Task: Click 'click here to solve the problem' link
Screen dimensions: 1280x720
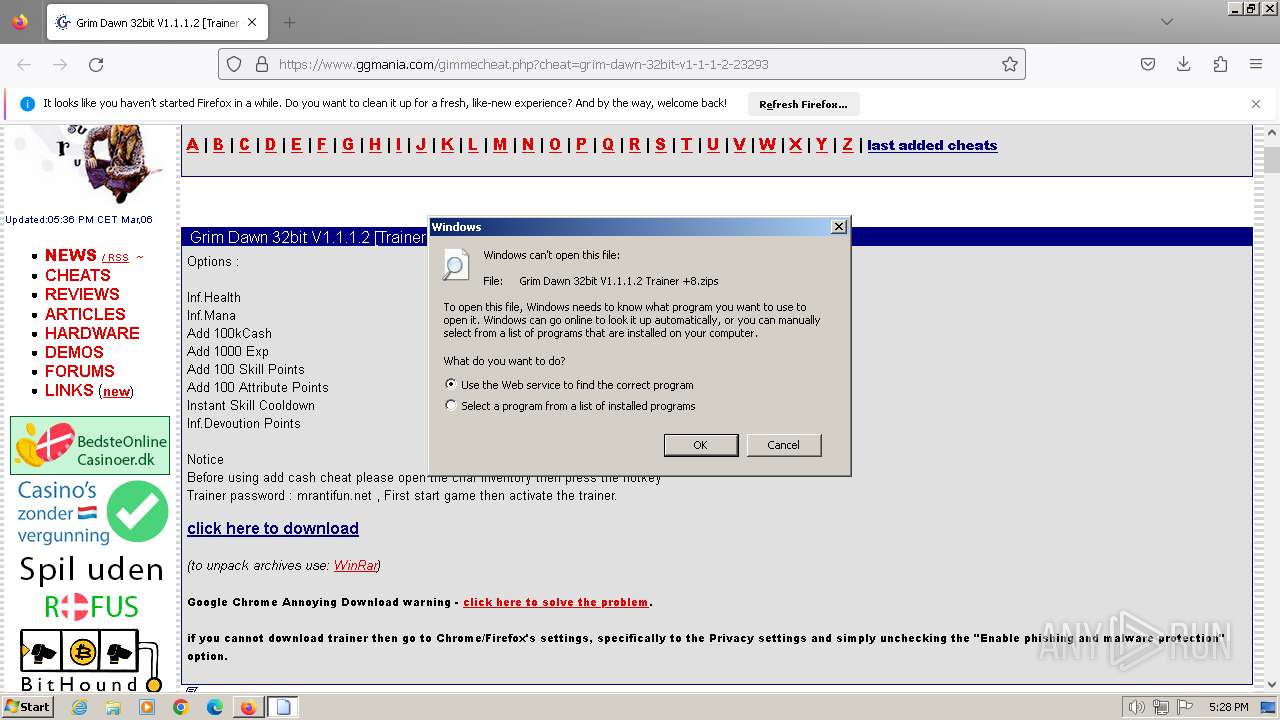Action: (555, 602)
